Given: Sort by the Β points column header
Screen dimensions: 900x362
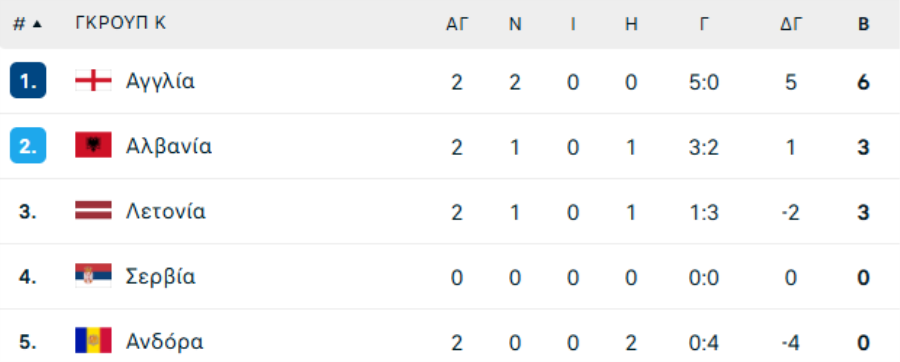Looking at the screenshot, I should tap(863, 24).
